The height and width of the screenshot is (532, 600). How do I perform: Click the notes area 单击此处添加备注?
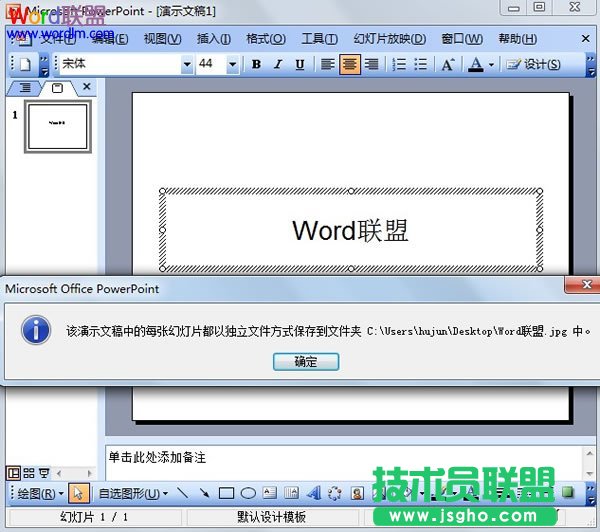[x=157, y=457]
